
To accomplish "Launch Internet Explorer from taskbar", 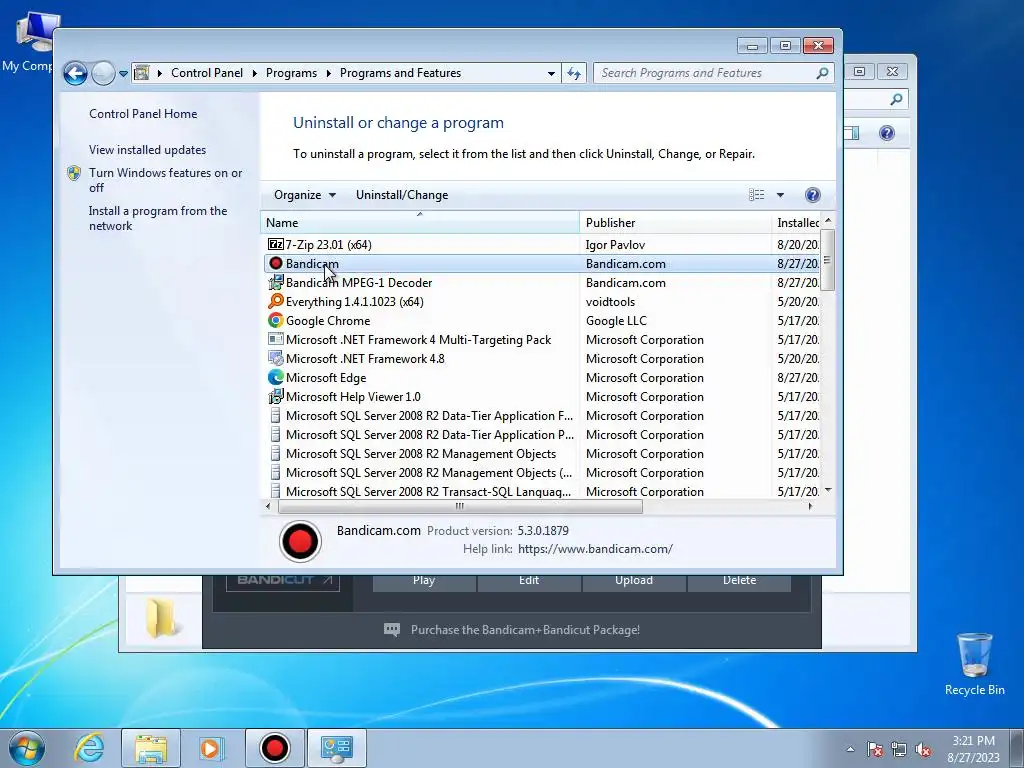I will (x=89, y=748).
